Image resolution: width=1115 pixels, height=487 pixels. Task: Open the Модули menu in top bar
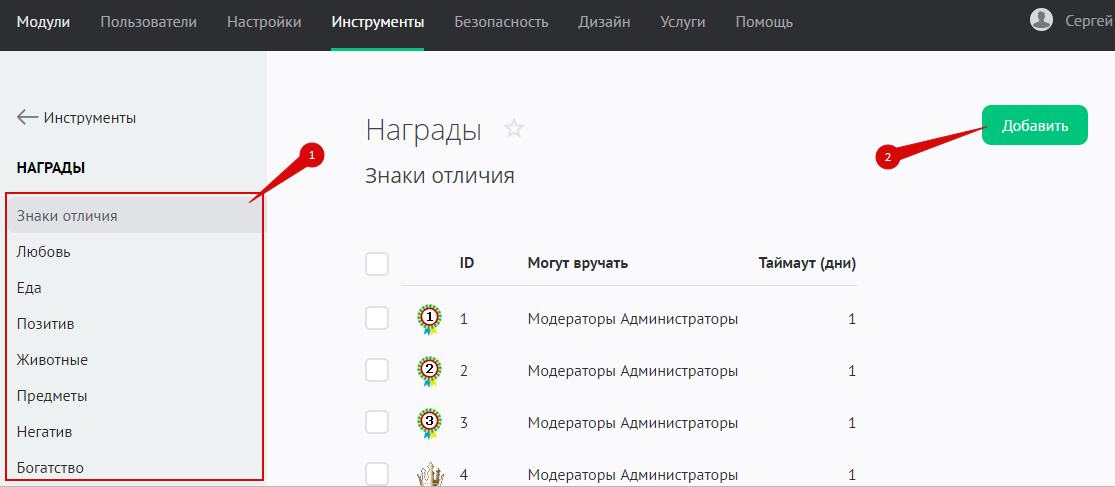tap(43, 22)
